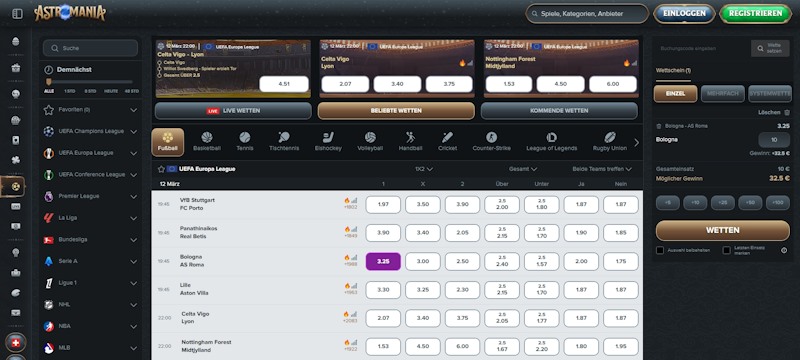Click trash icon next to Löschen
Screen dimensions: 800x360
coord(787,112)
